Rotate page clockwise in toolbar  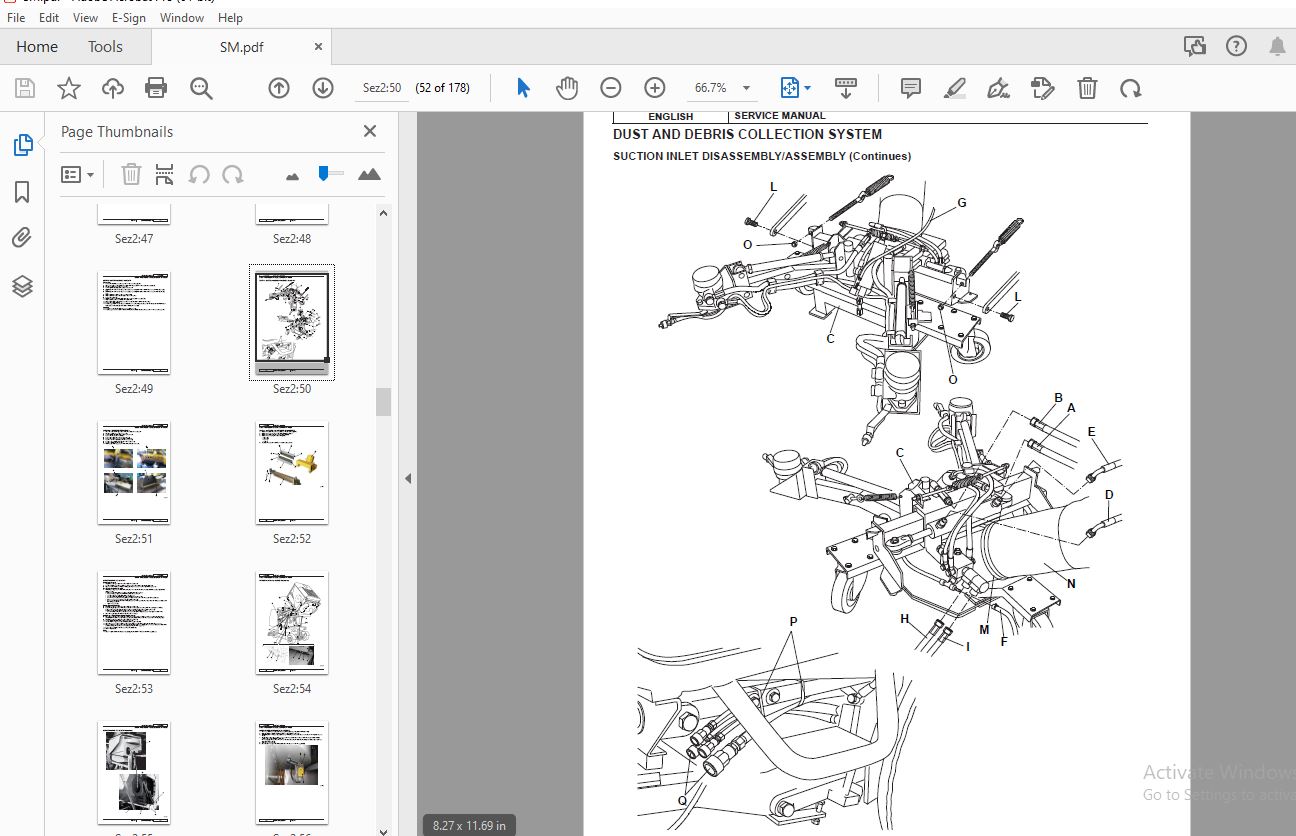tap(1131, 88)
